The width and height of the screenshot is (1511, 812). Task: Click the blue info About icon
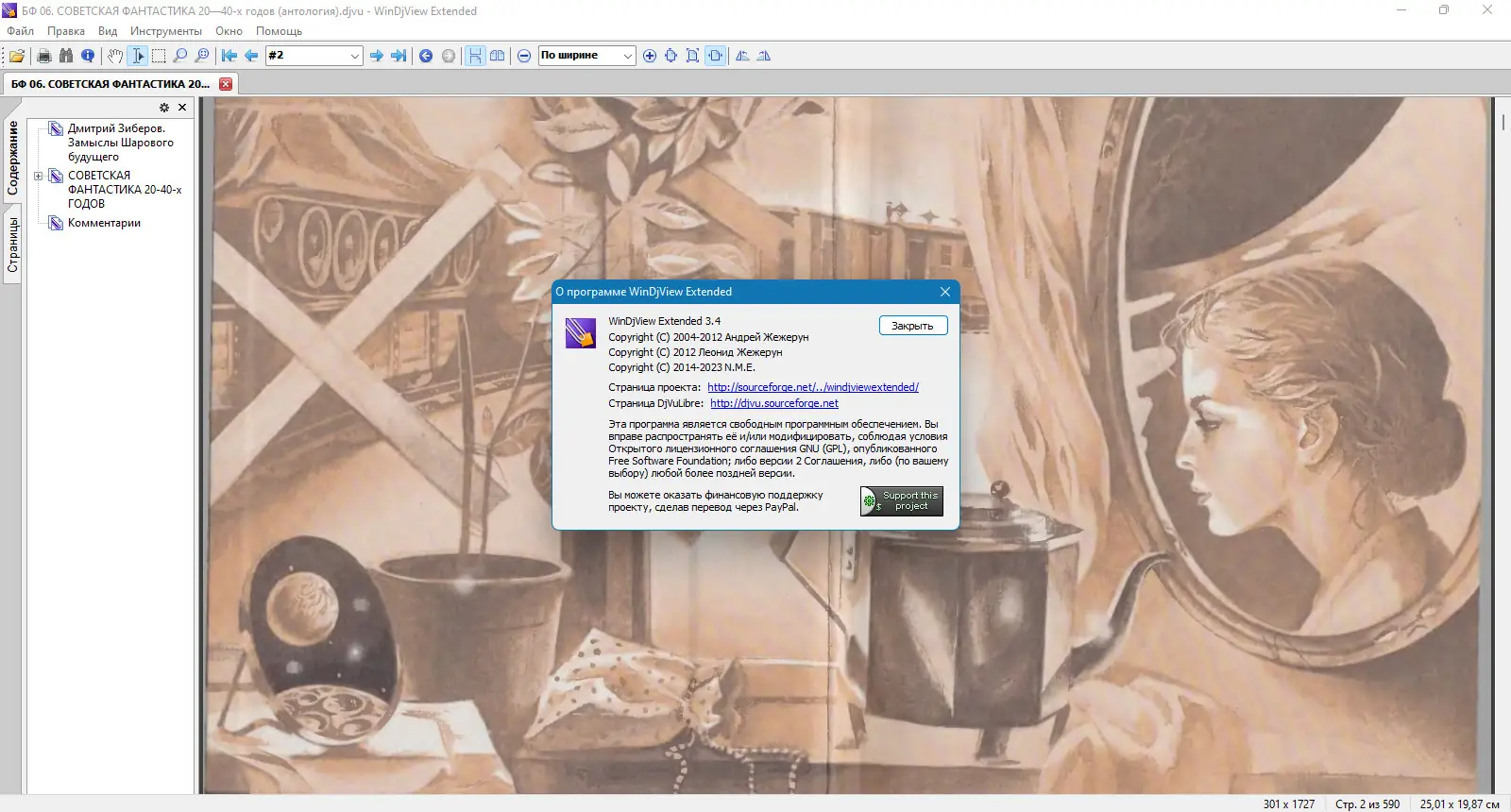tap(88, 56)
